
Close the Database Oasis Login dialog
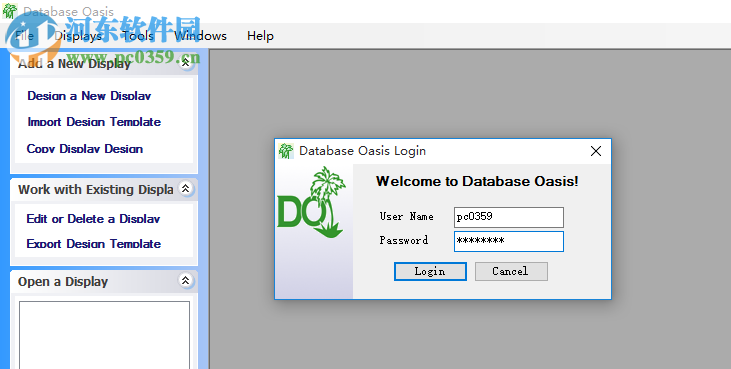[x=596, y=151]
